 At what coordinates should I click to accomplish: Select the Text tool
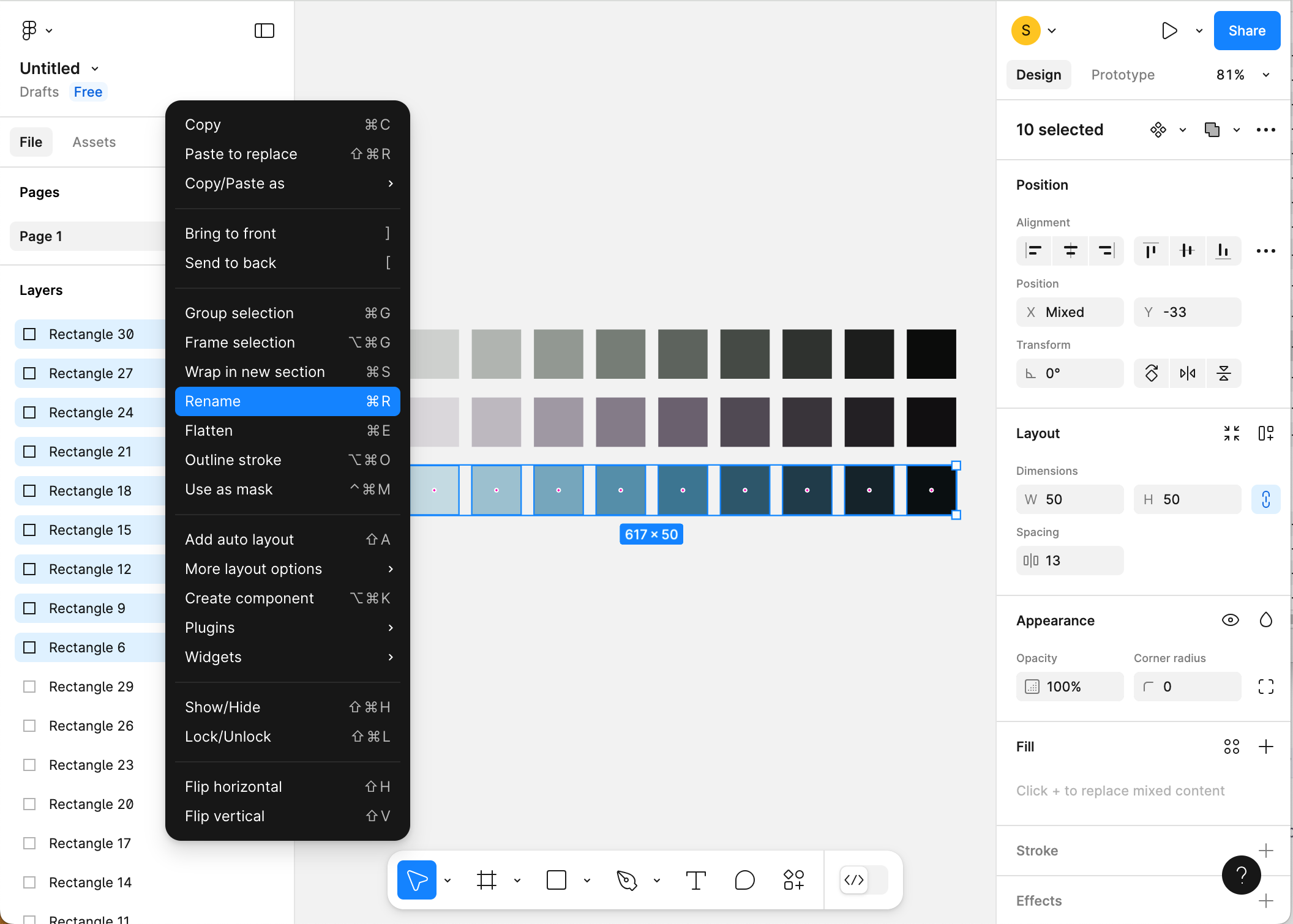pyautogui.click(x=696, y=880)
